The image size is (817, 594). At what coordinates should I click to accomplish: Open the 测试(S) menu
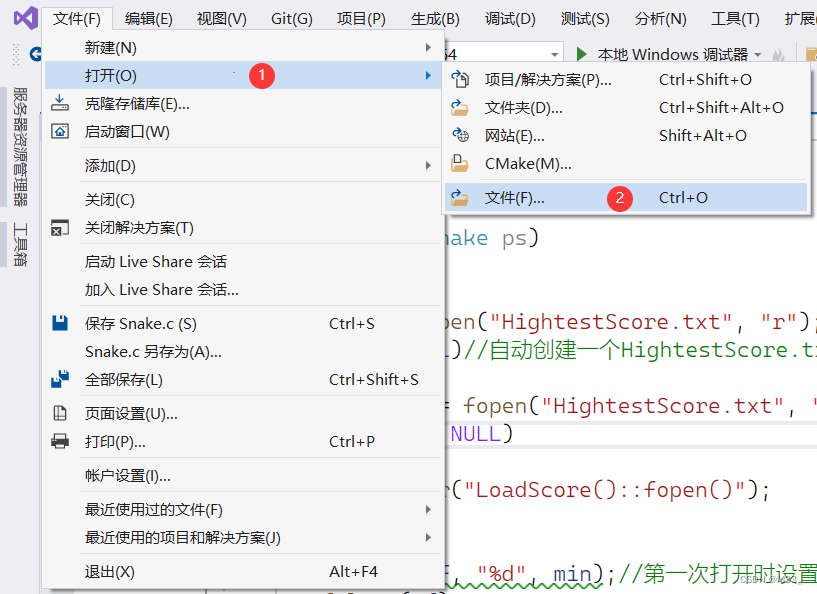pos(585,19)
